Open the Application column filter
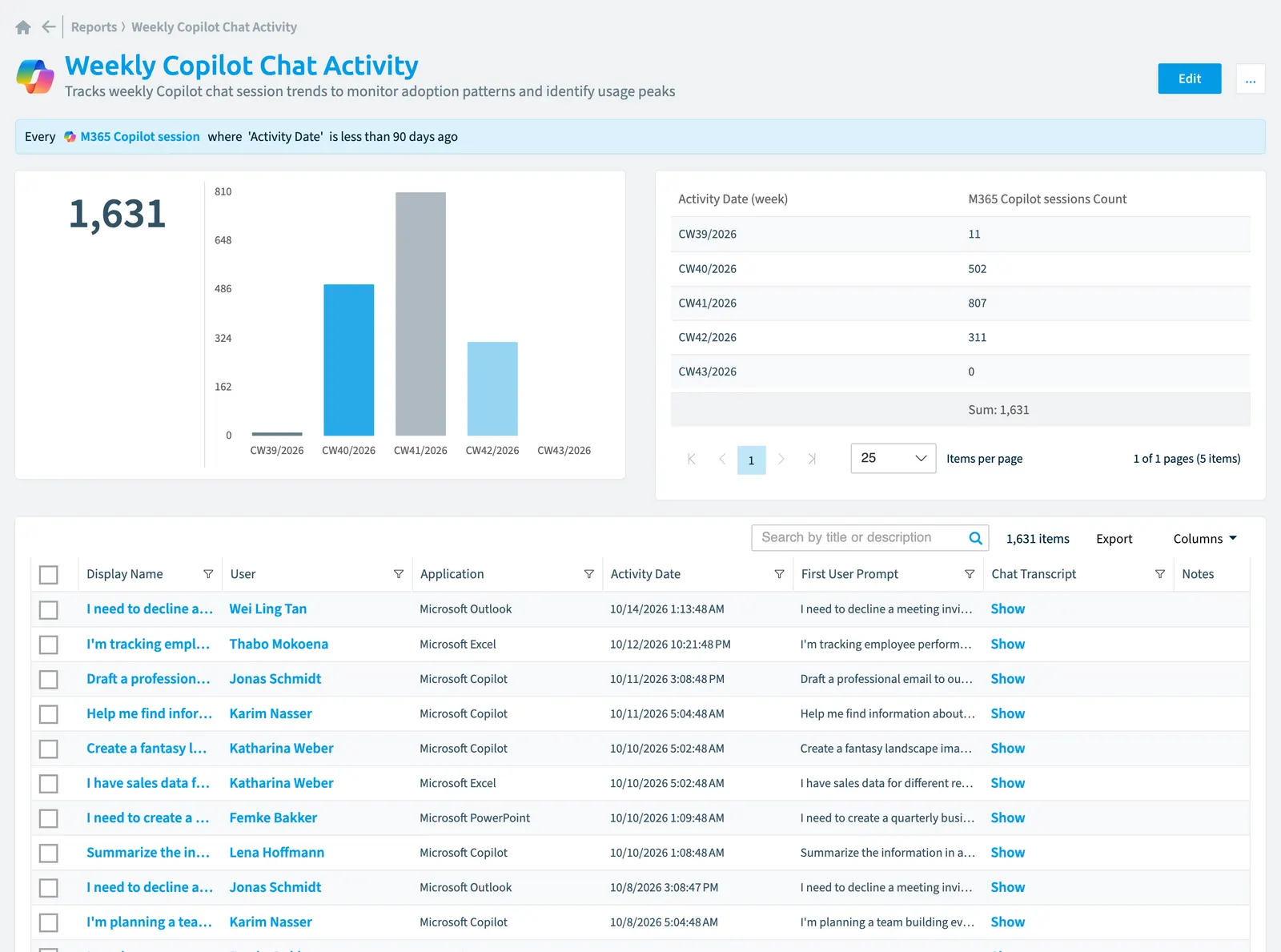1281x952 pixels. [x=589, y=574]
